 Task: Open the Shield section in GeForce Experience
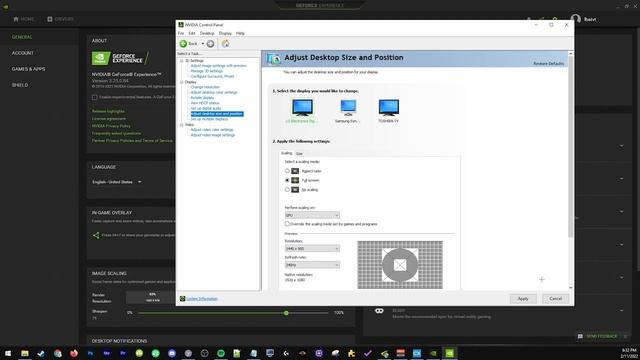point(20,85)
